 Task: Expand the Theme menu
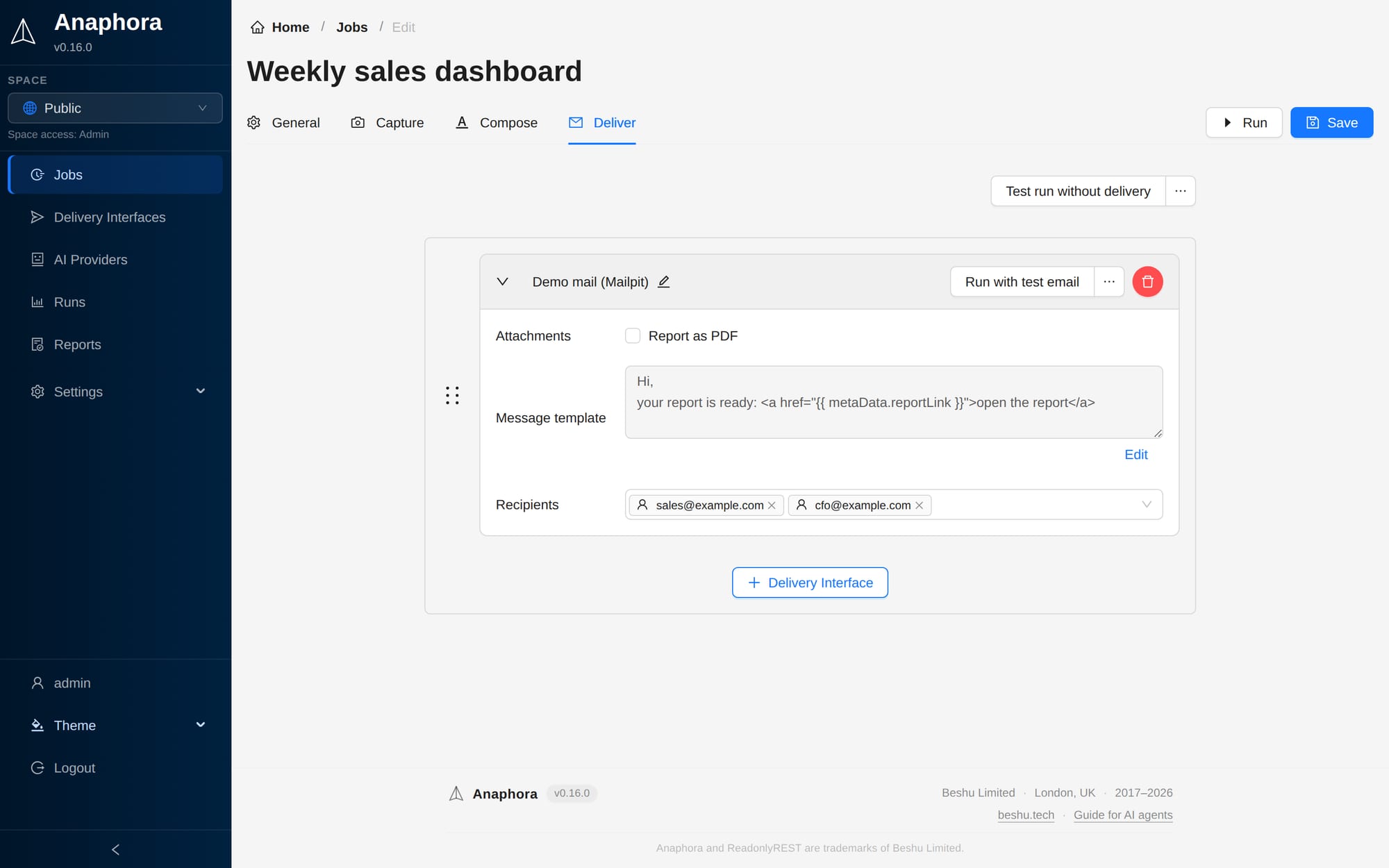[115, 726]
